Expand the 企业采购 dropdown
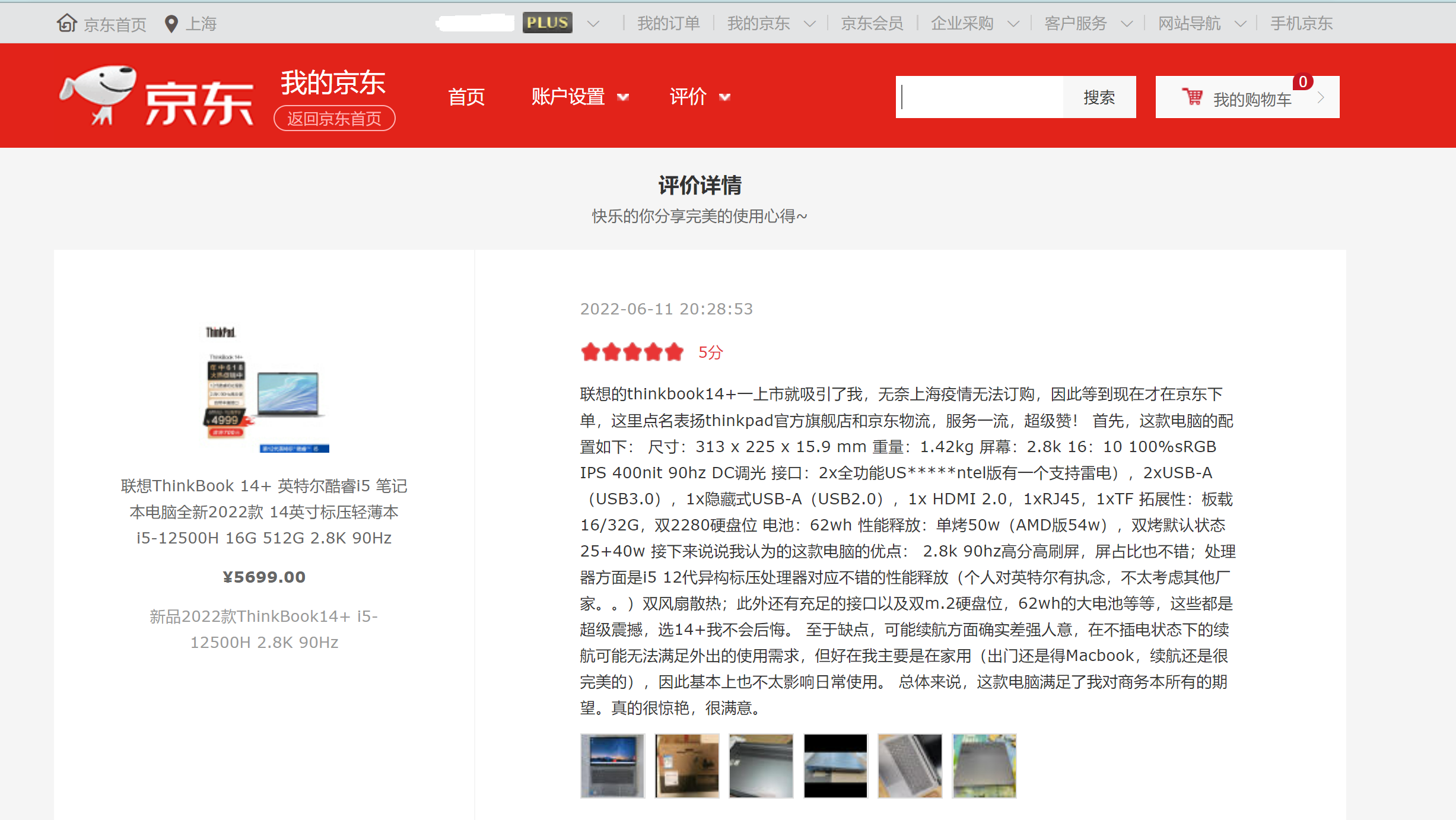Image resolution: width=1456 pixels, height=820 pixels. point(1013,24)
